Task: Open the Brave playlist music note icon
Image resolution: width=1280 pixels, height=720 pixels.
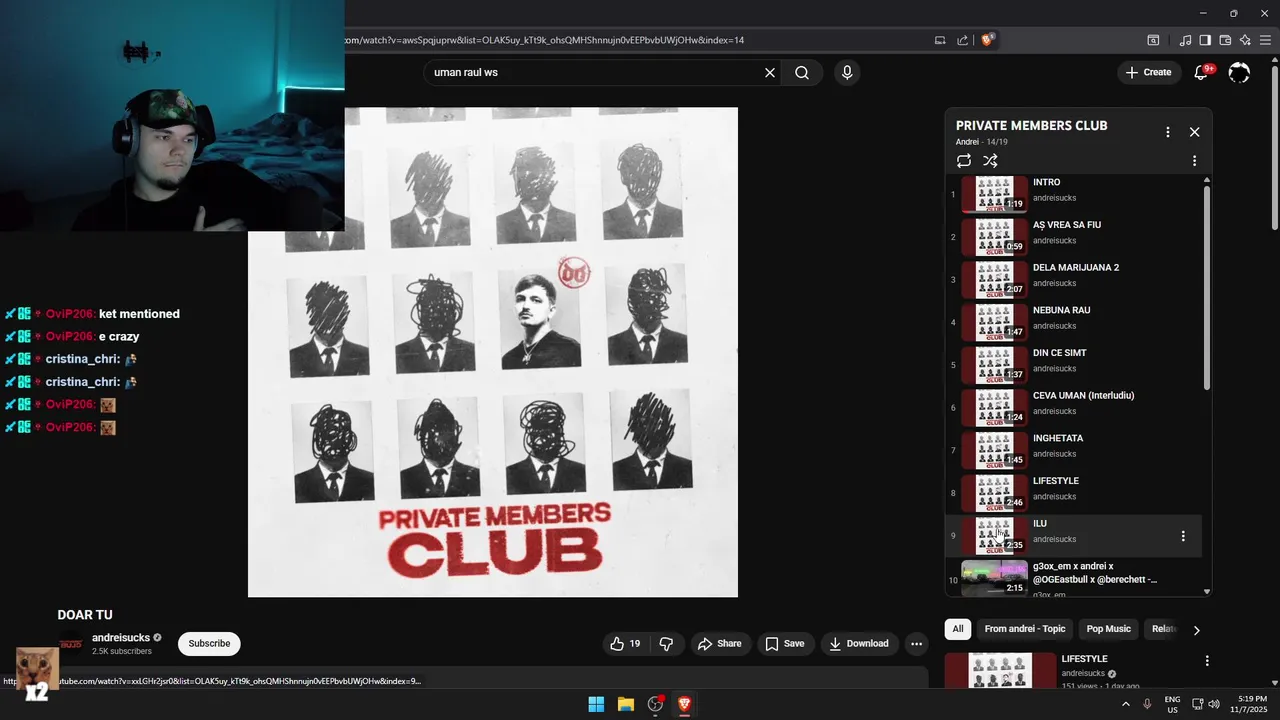Action: [x=1185, y=40]
